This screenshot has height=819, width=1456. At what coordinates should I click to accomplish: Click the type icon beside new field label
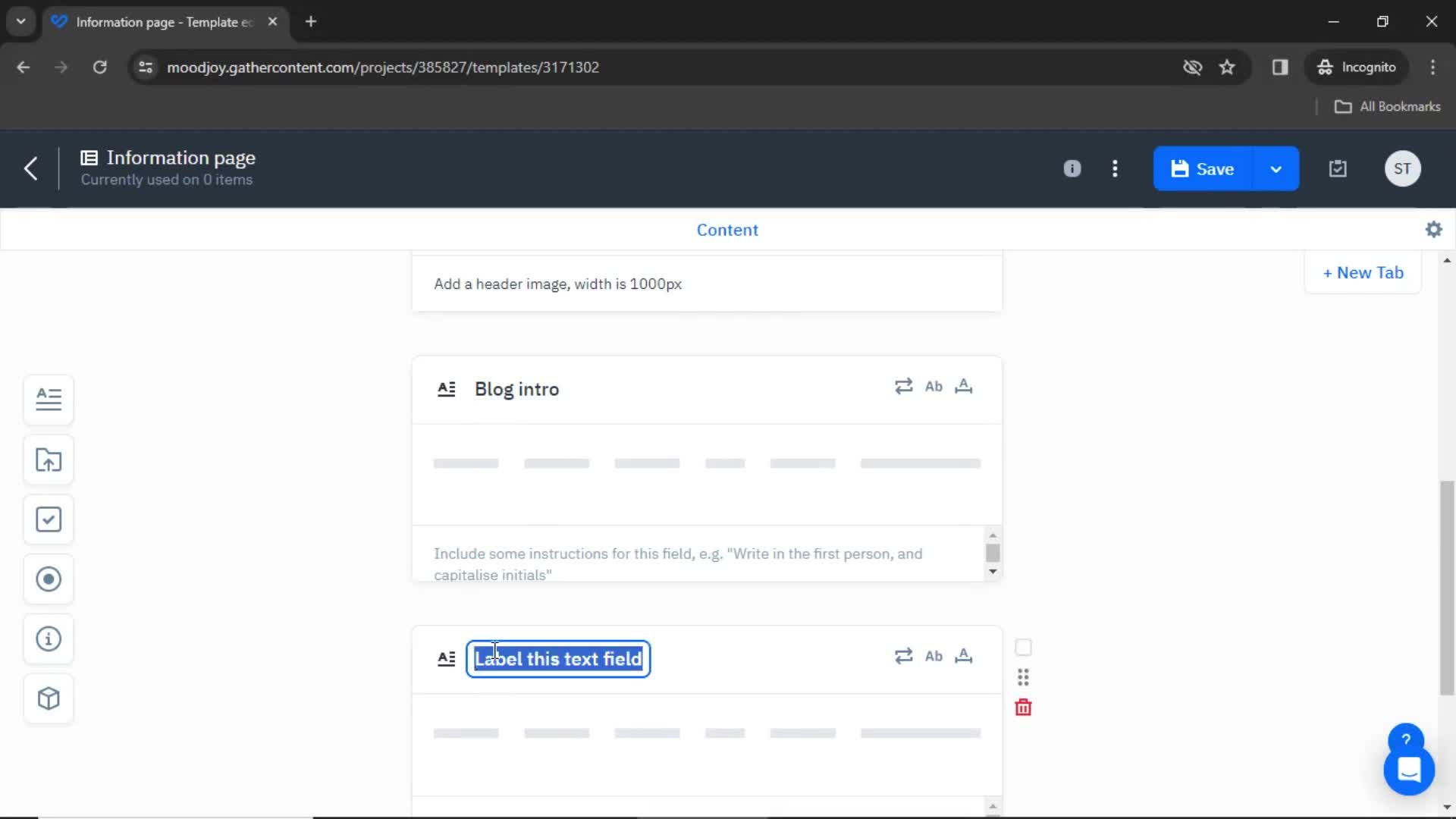pos(447,658)
